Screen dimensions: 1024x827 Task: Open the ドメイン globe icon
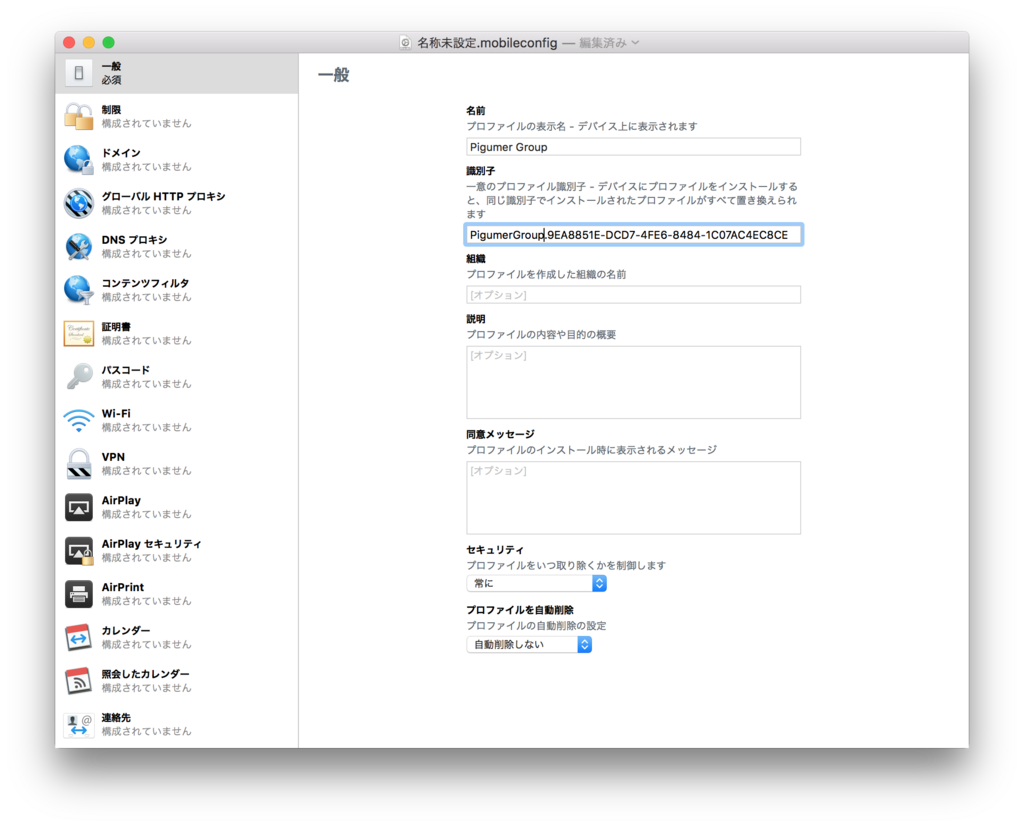tap(78, 159)
